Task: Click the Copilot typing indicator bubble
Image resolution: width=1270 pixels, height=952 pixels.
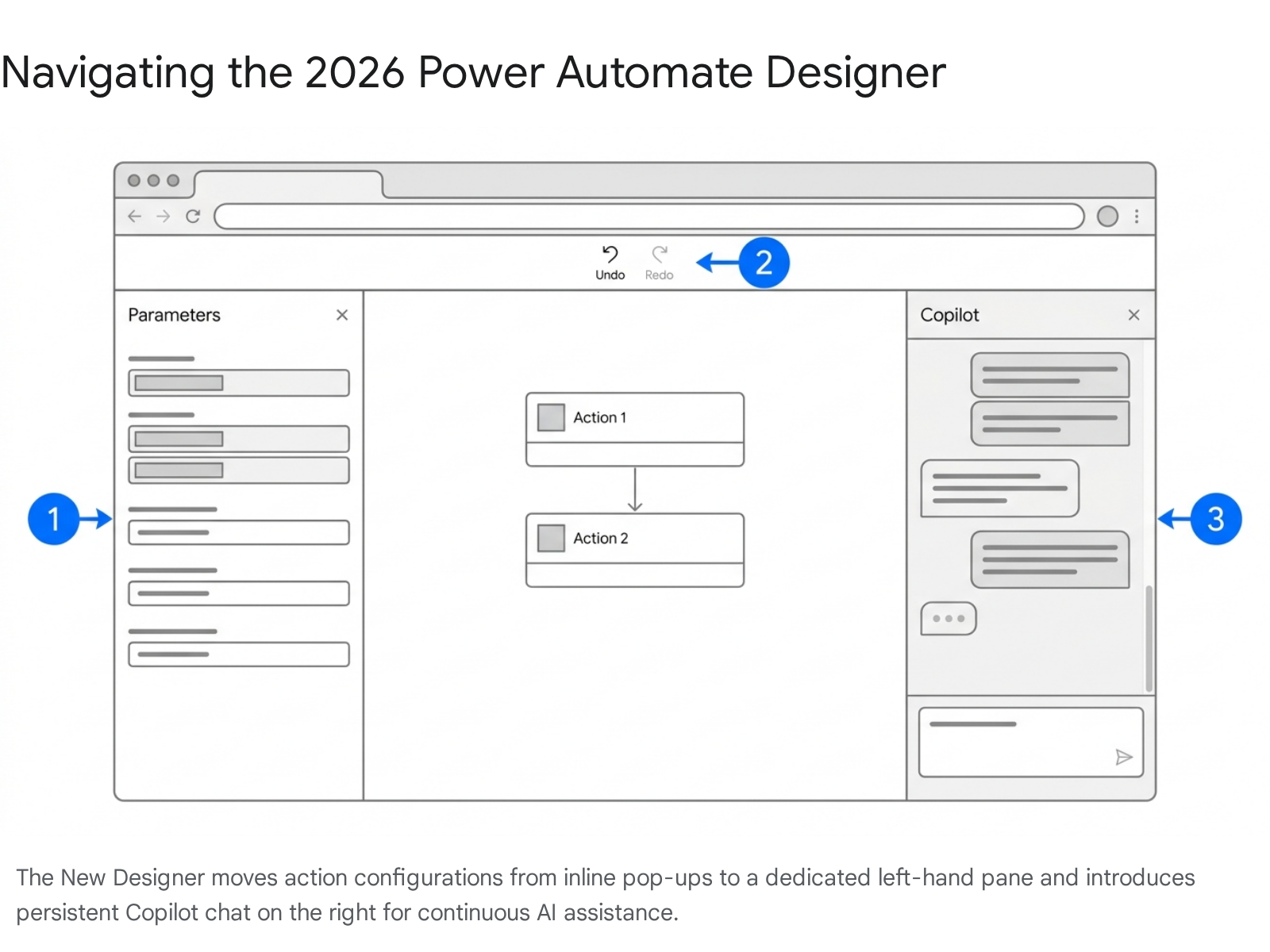Action: [949, 619]
